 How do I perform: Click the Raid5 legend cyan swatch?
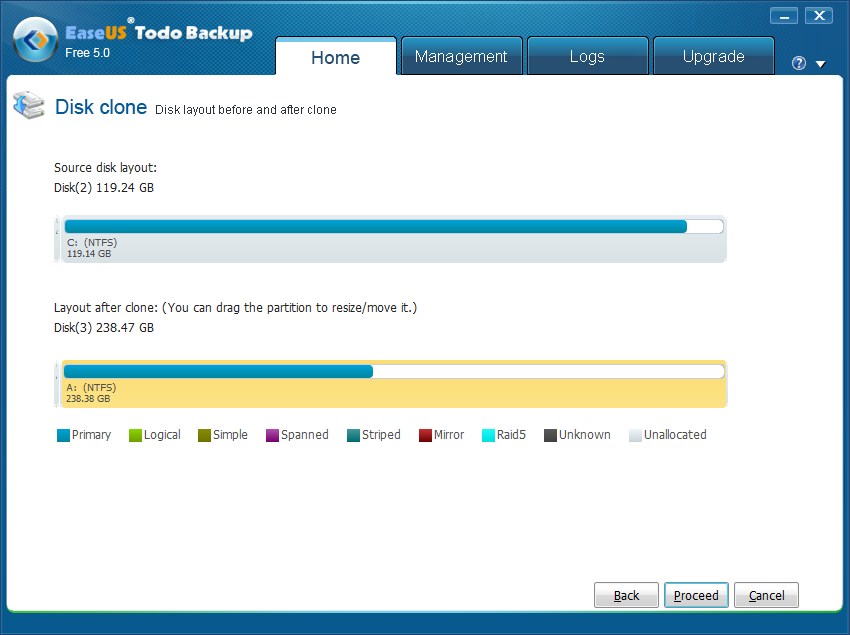(488, 436)
